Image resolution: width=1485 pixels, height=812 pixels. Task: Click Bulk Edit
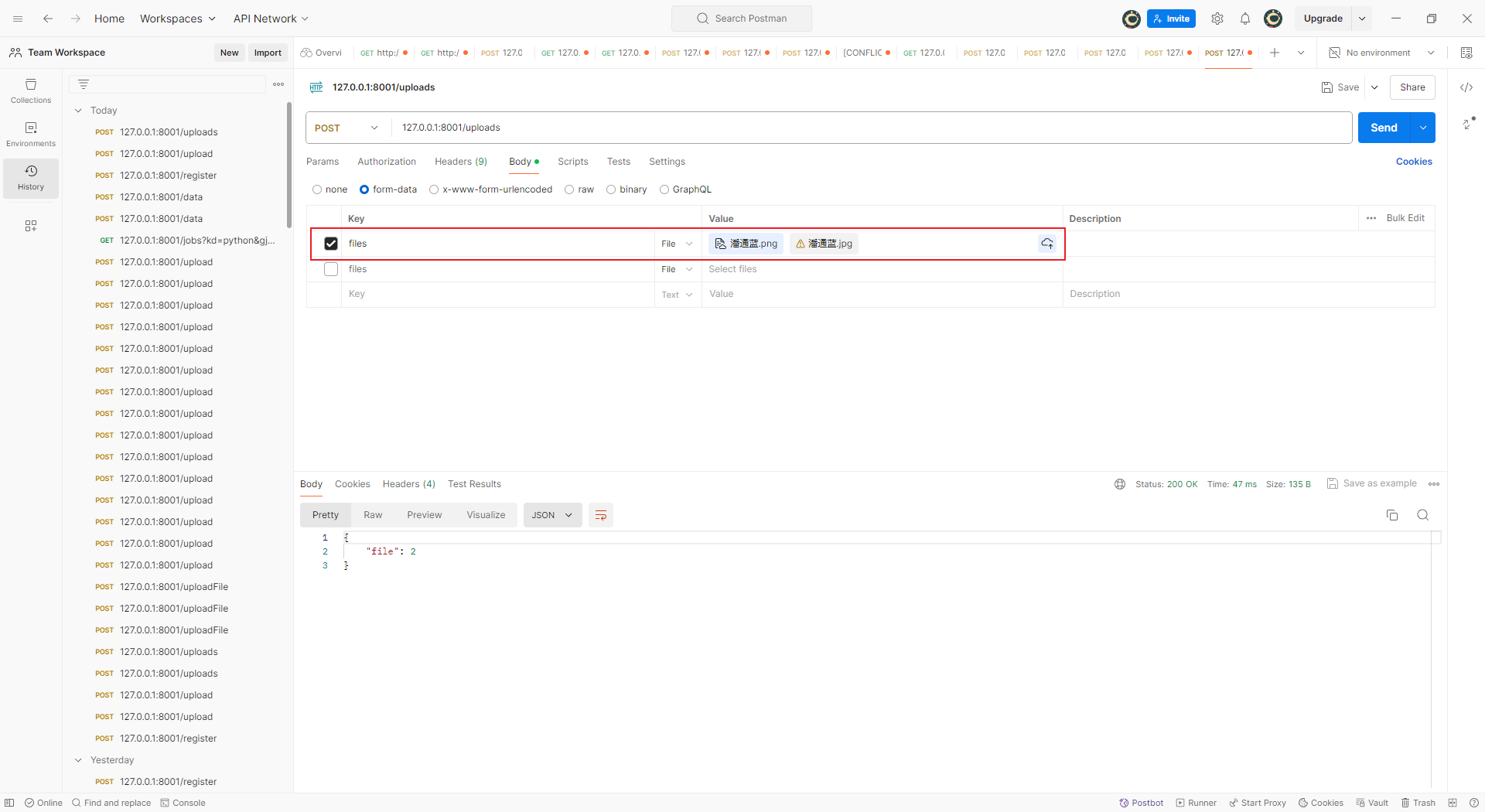tap(1405, 218)
